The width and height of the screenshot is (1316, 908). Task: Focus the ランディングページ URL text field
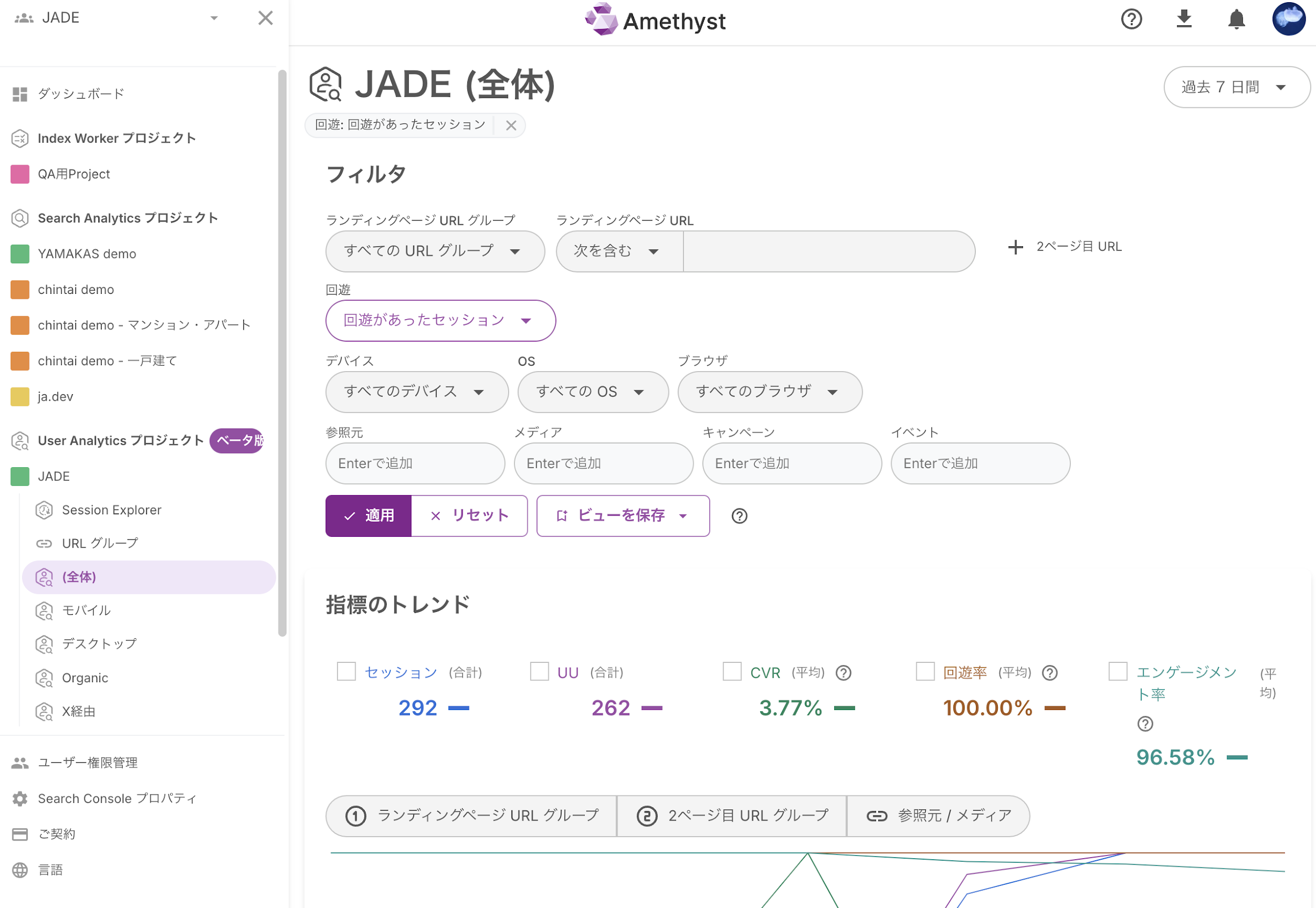pyautogui.click(x=828, y=251)
